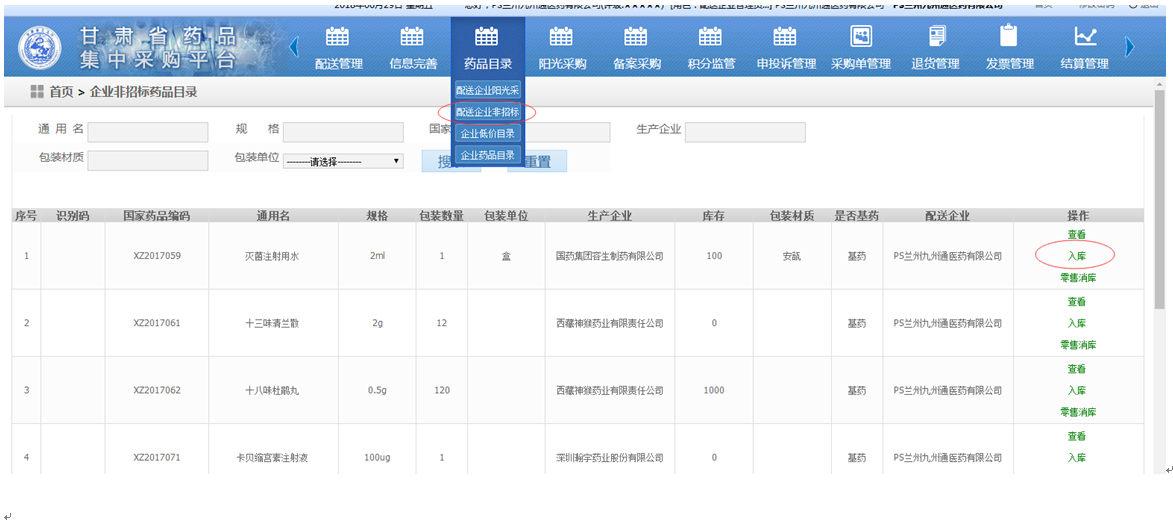This screenshot has width=1173, height=520.
Task: Focus the 包装材质 input field
Action: tap(147, 160)
